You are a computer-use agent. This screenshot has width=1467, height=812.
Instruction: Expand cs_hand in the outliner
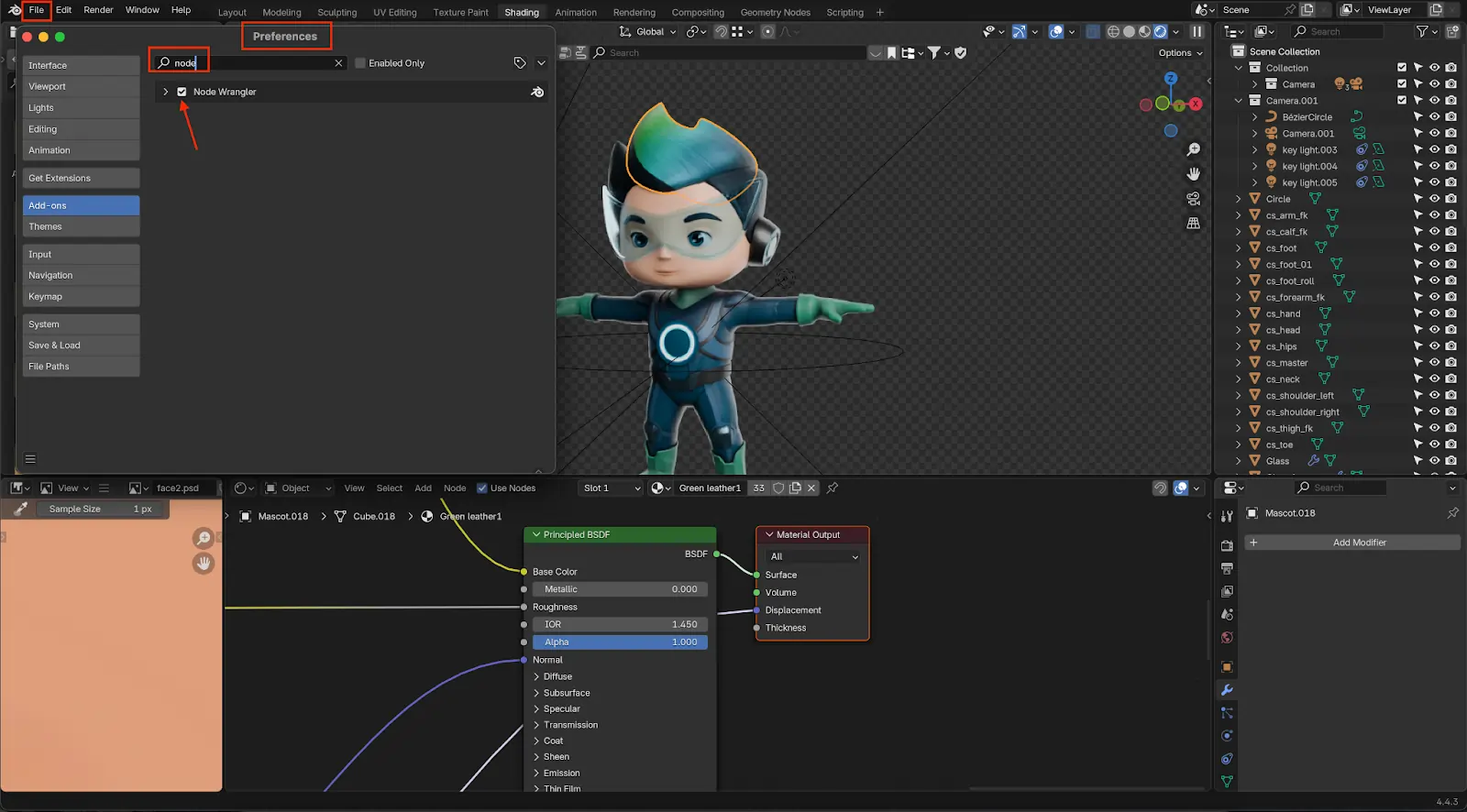point(1239,313)
